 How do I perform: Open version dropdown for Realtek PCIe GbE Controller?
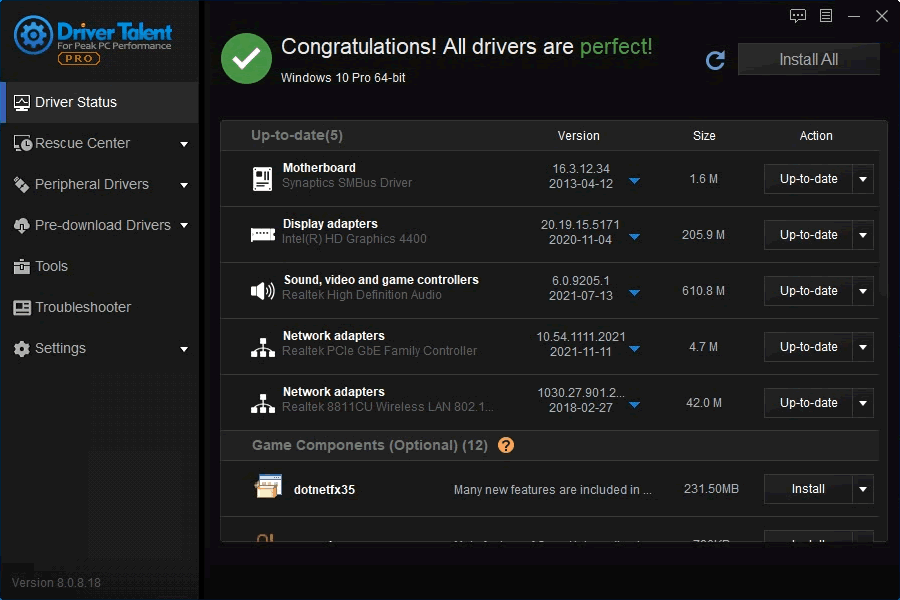(x=634, y=349)
